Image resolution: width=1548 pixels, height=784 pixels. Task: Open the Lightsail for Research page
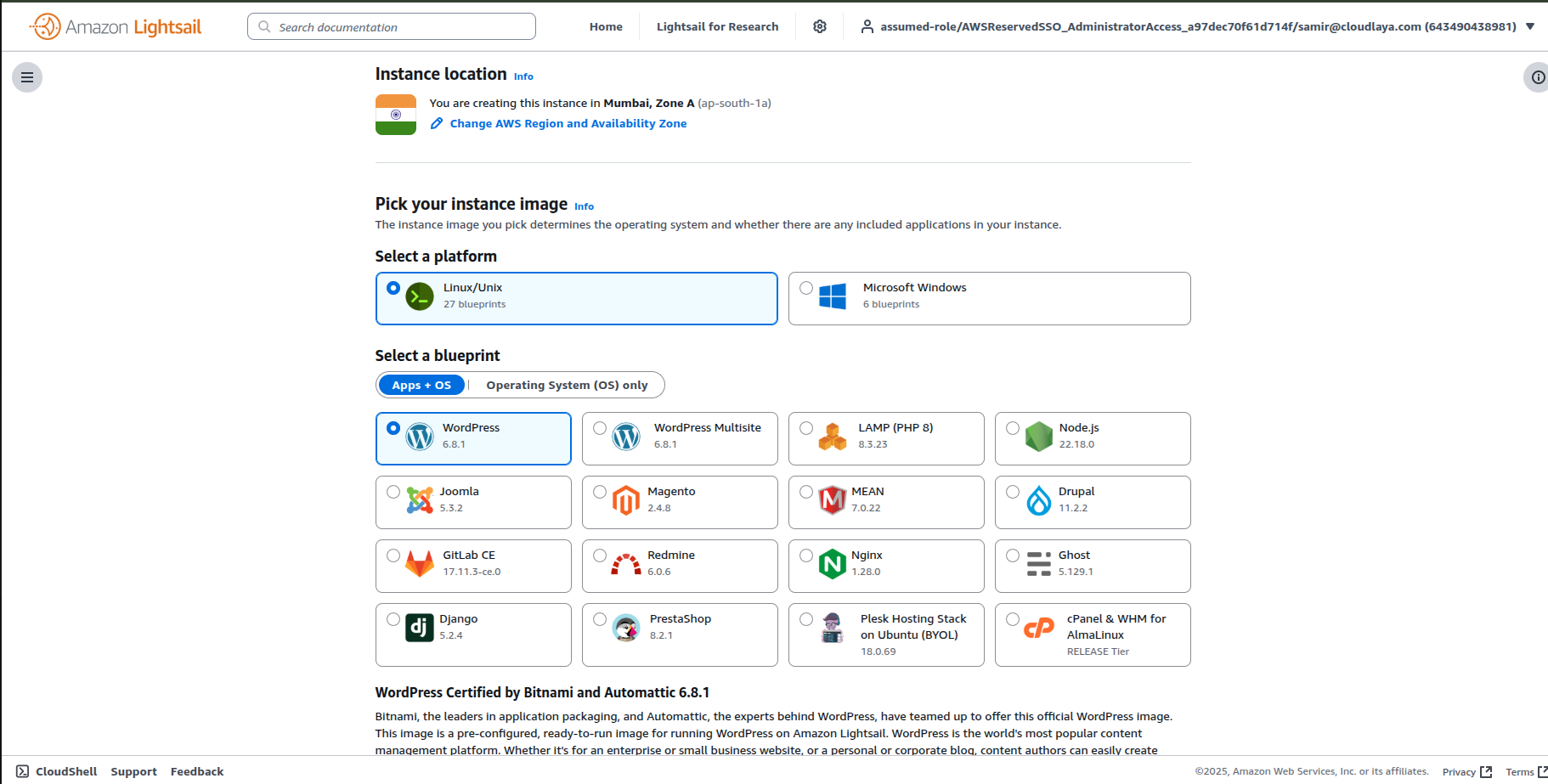717,26
